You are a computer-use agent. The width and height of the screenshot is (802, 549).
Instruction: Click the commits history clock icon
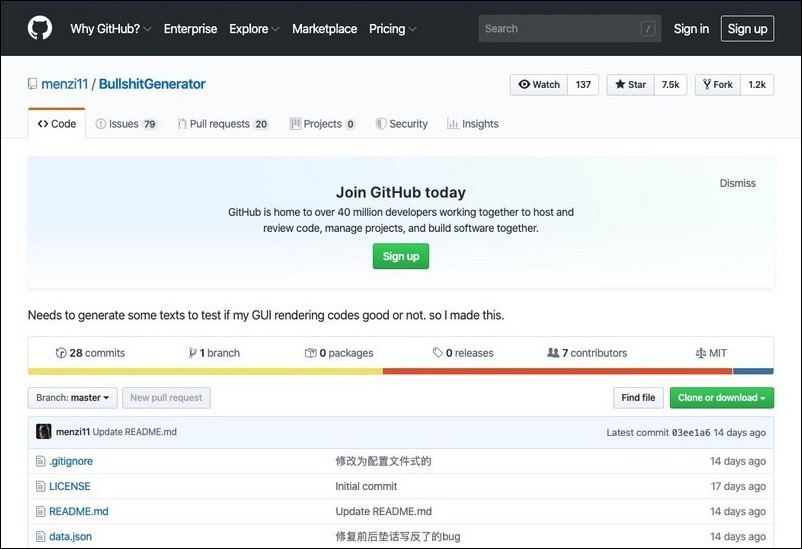61,353
